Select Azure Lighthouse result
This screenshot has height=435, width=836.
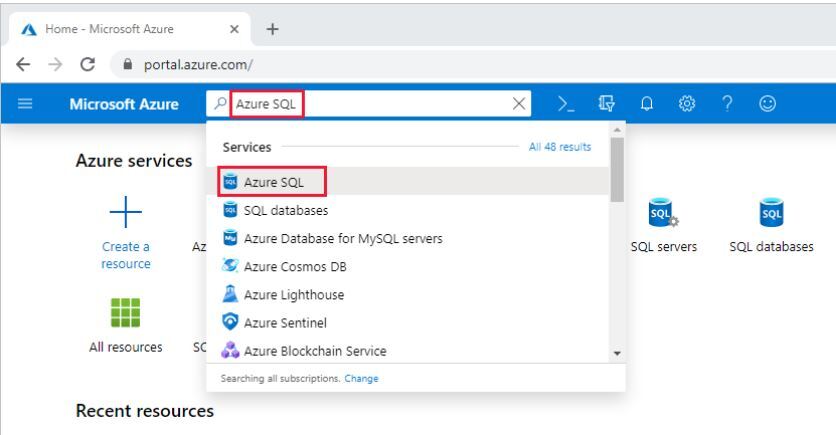click(x=408, y=294)
